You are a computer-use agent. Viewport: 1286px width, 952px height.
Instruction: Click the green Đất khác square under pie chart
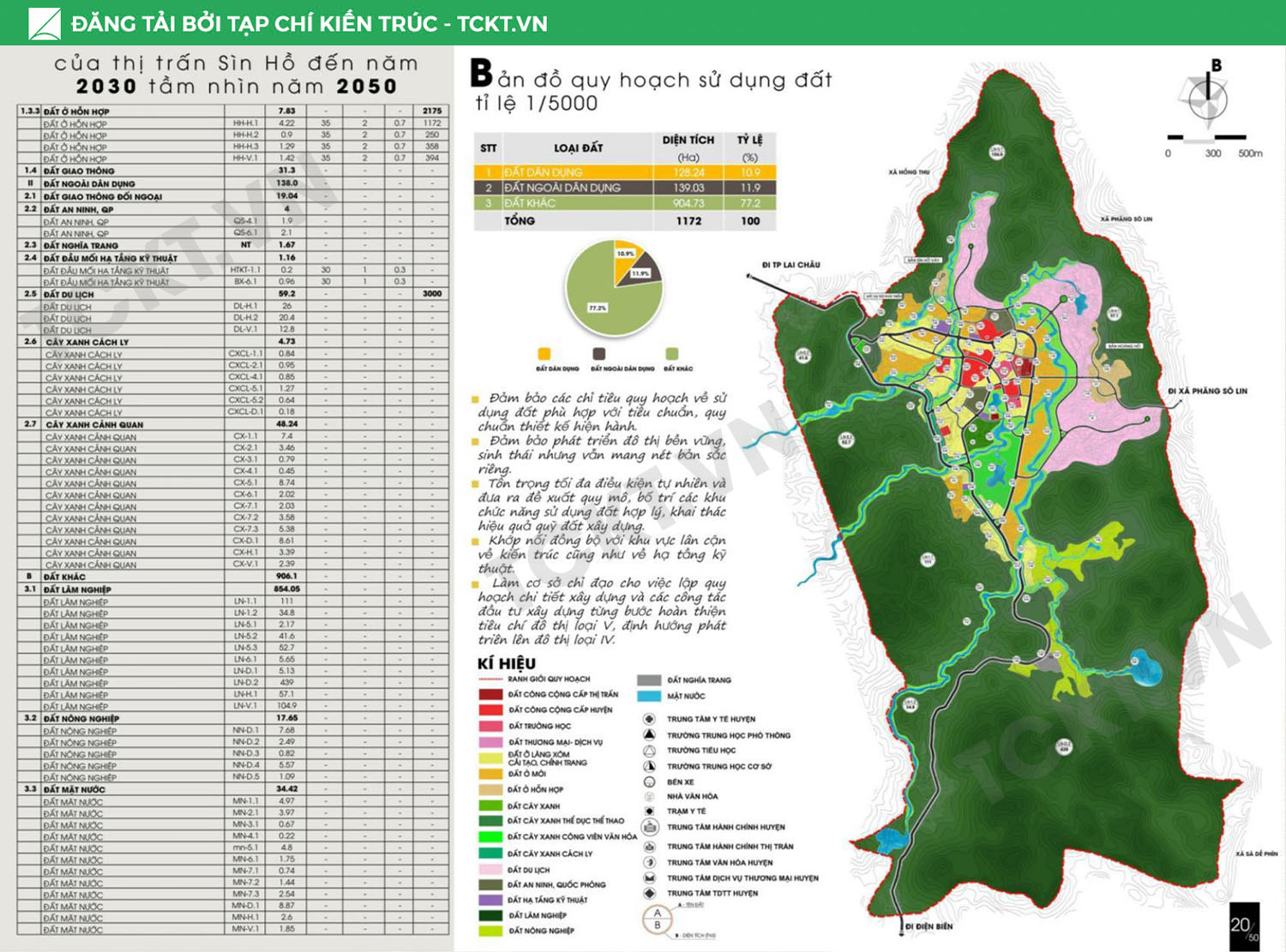pyautogui.click(x=671, y=354)
